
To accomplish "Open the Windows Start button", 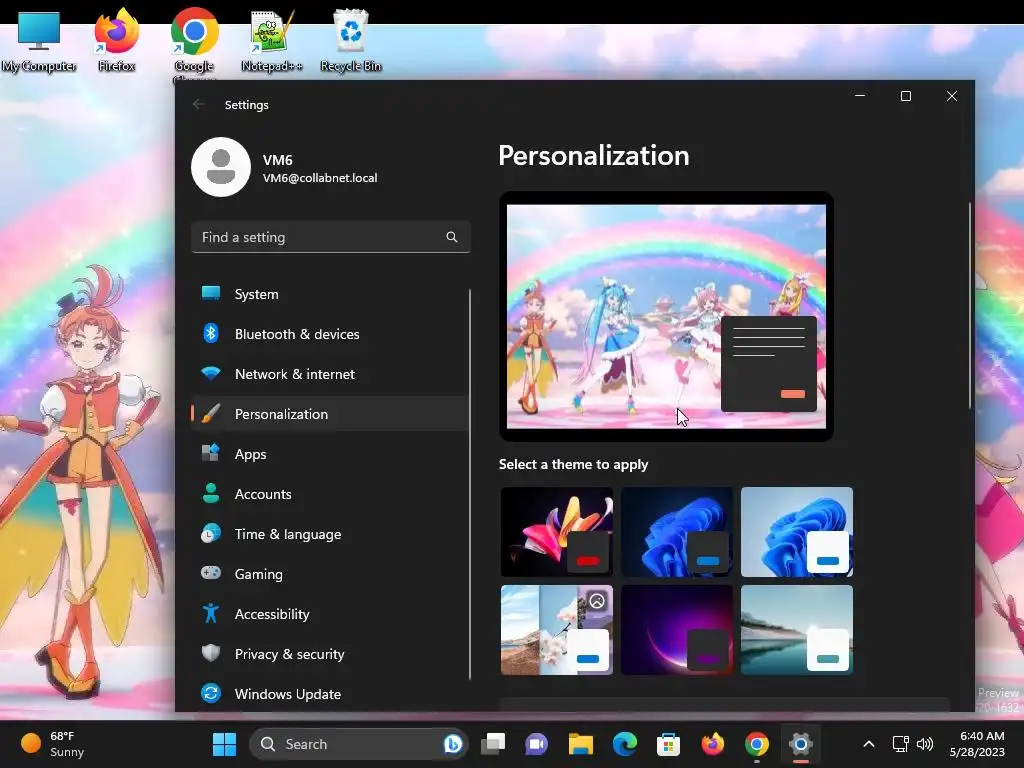I will [x=225, y=744].
